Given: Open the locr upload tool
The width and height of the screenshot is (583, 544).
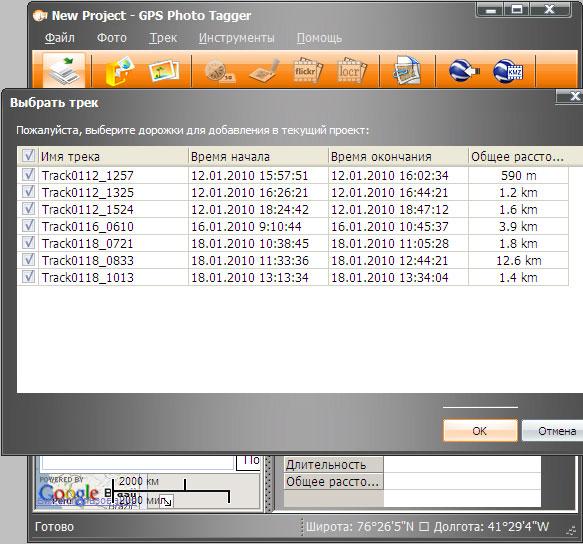Looking at the screenshot, I should point(351,70).
